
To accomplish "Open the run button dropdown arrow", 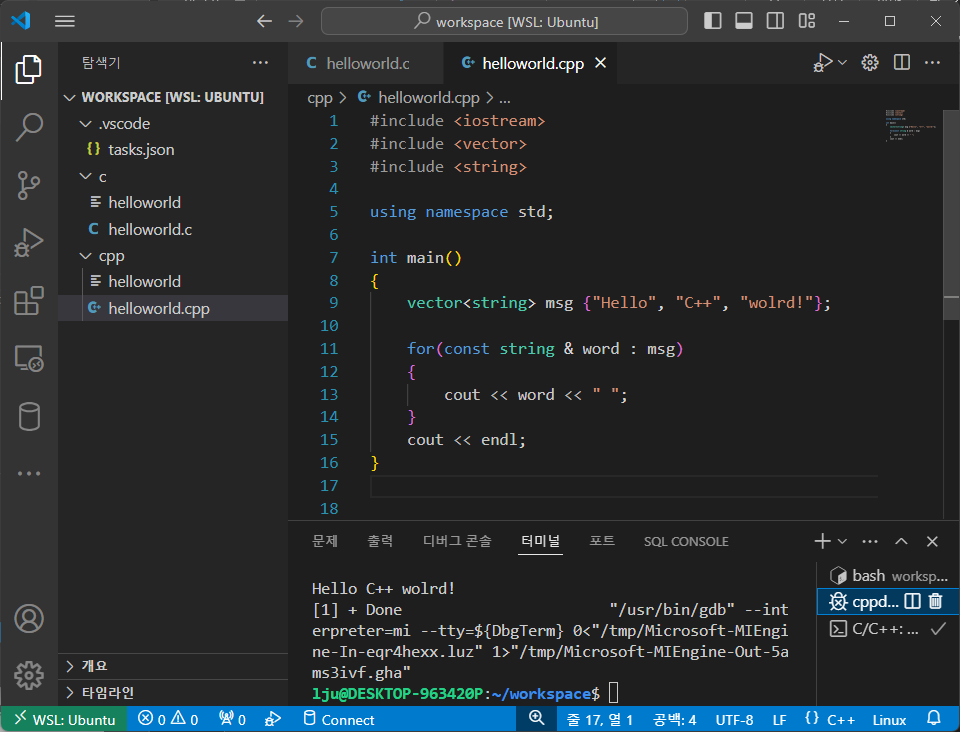I will (x=842, y=62).
